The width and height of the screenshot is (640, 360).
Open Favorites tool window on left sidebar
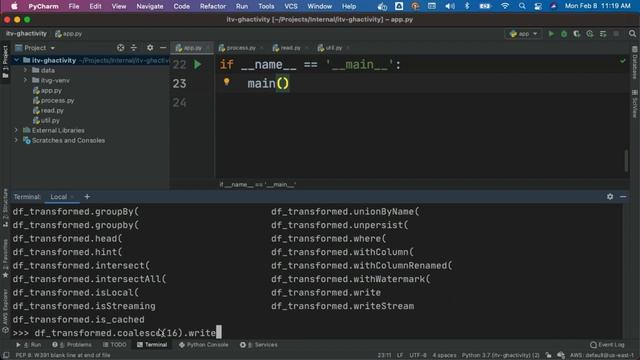pos(5,259)
